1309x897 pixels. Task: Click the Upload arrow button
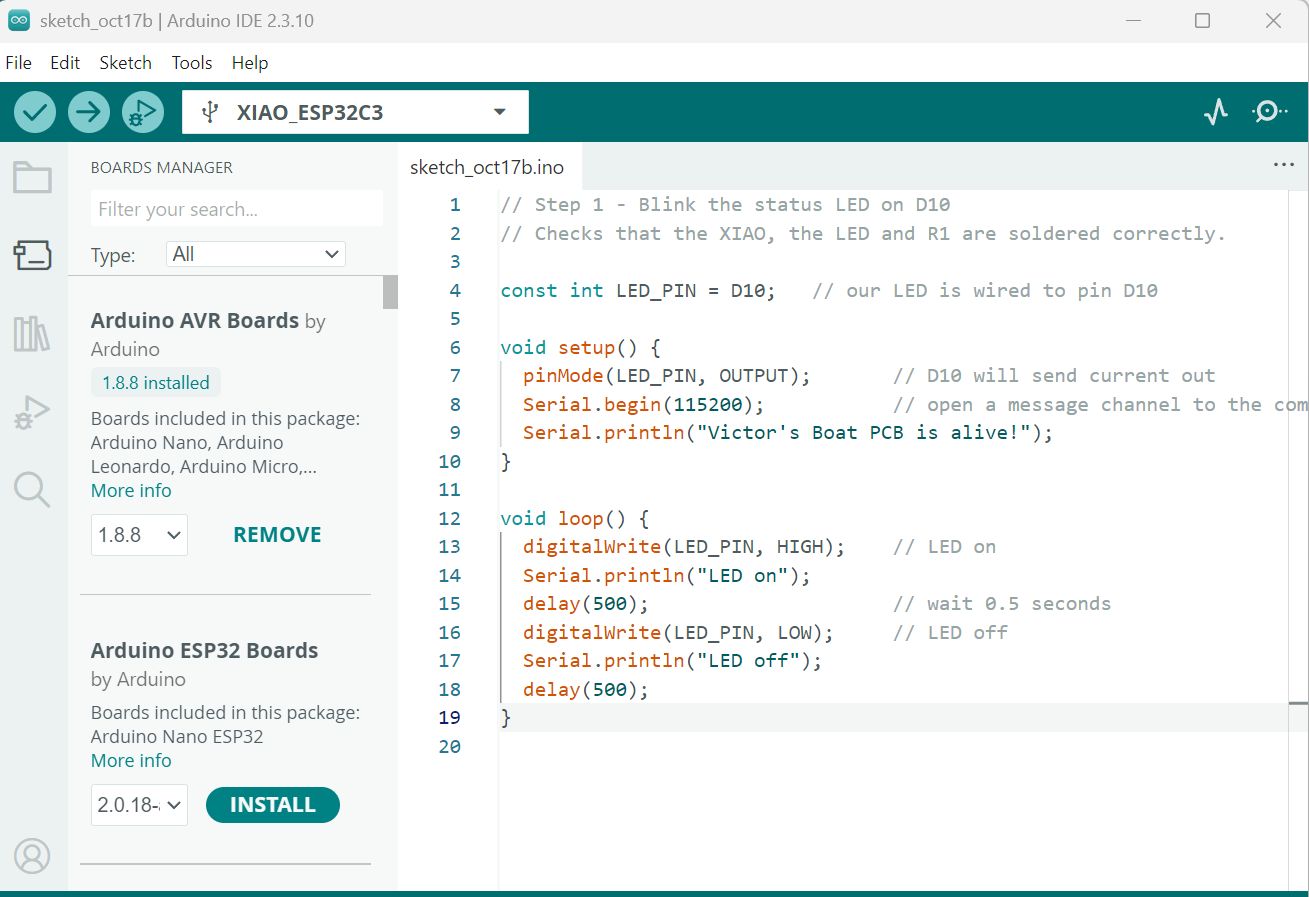[89, 112]
